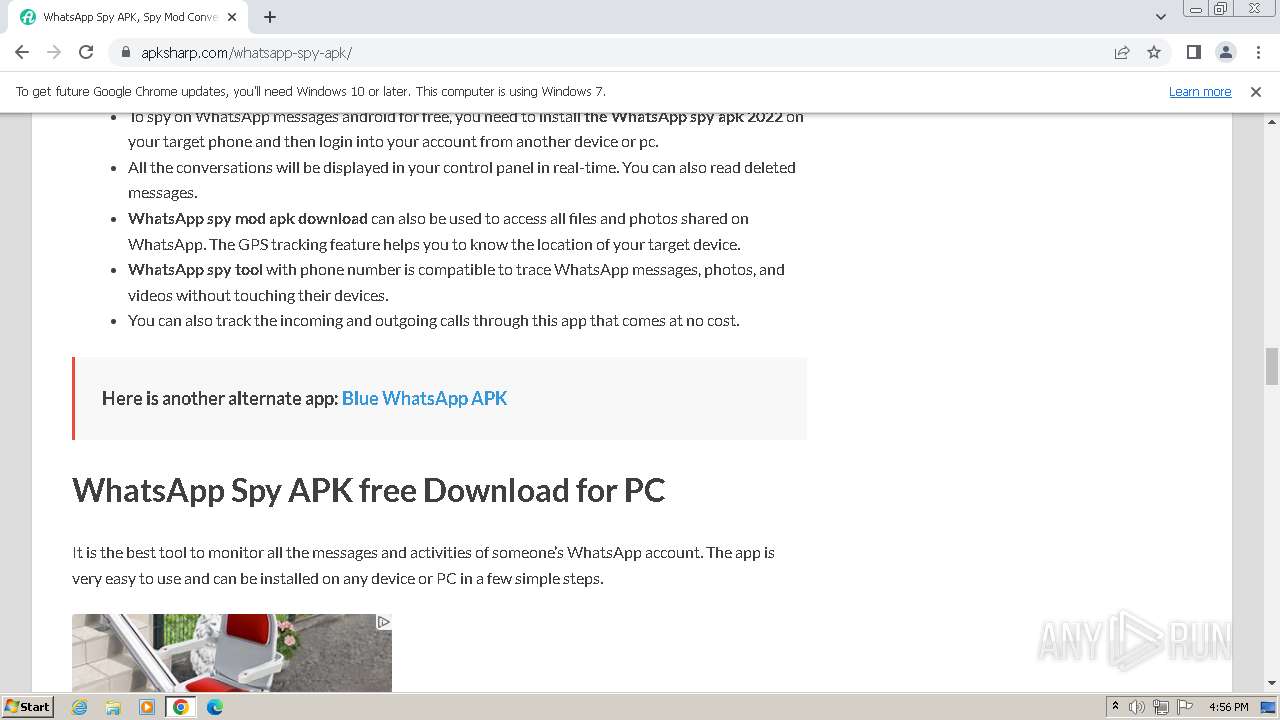Open Microsoft Edge from taskbar
Viewport: 1280px width, 720px height.
[215, 707]
